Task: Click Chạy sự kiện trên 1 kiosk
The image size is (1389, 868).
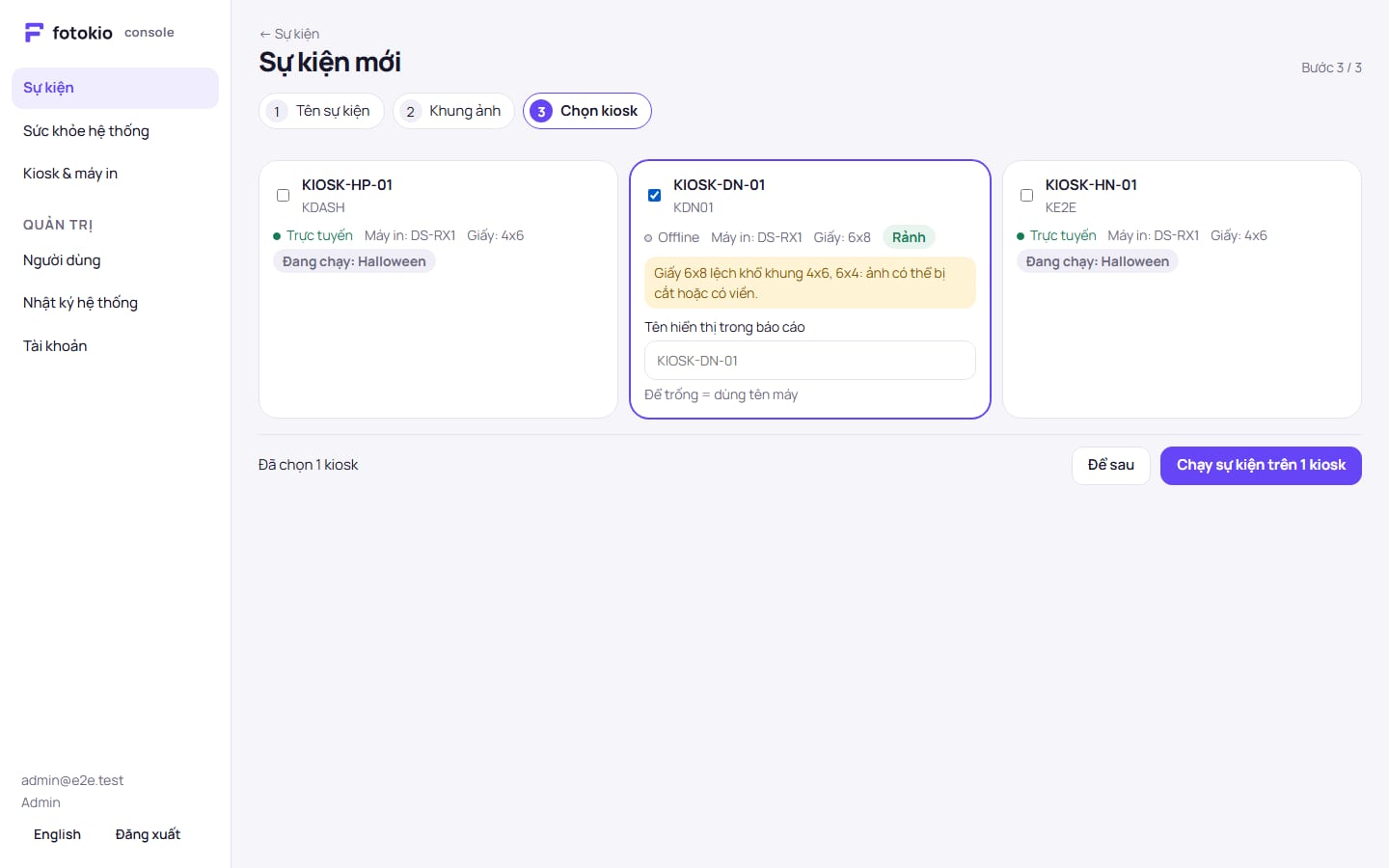Action: click(x=1261, y=466)
